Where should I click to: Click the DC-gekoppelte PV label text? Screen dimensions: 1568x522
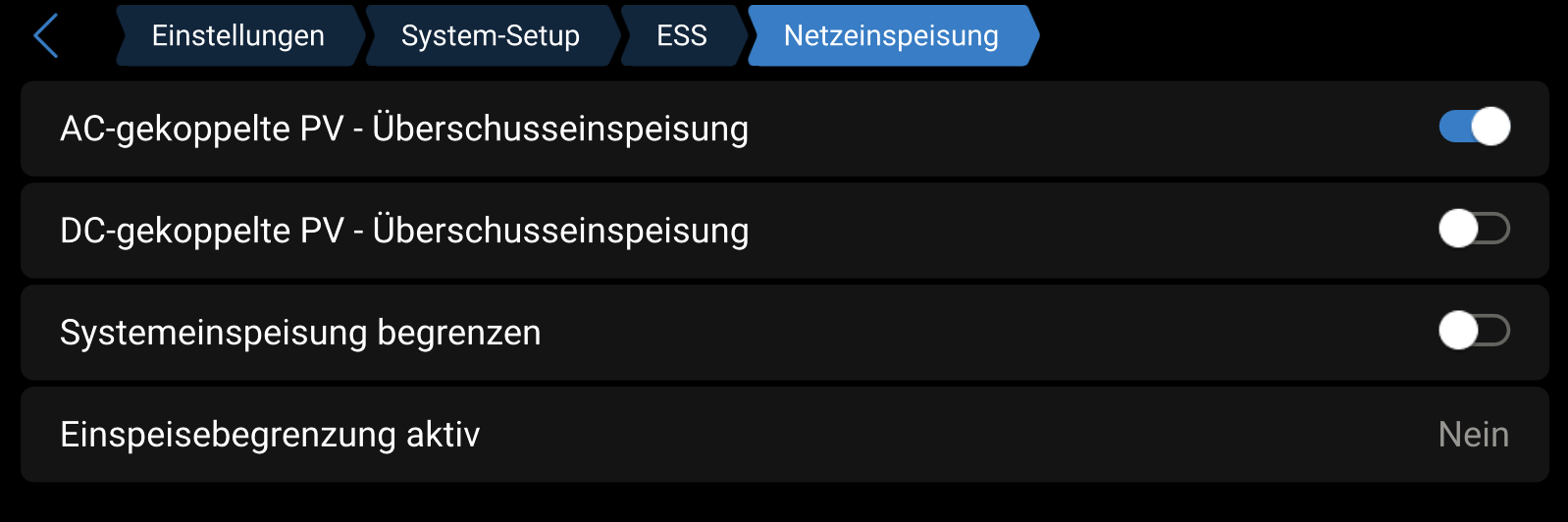404,231
